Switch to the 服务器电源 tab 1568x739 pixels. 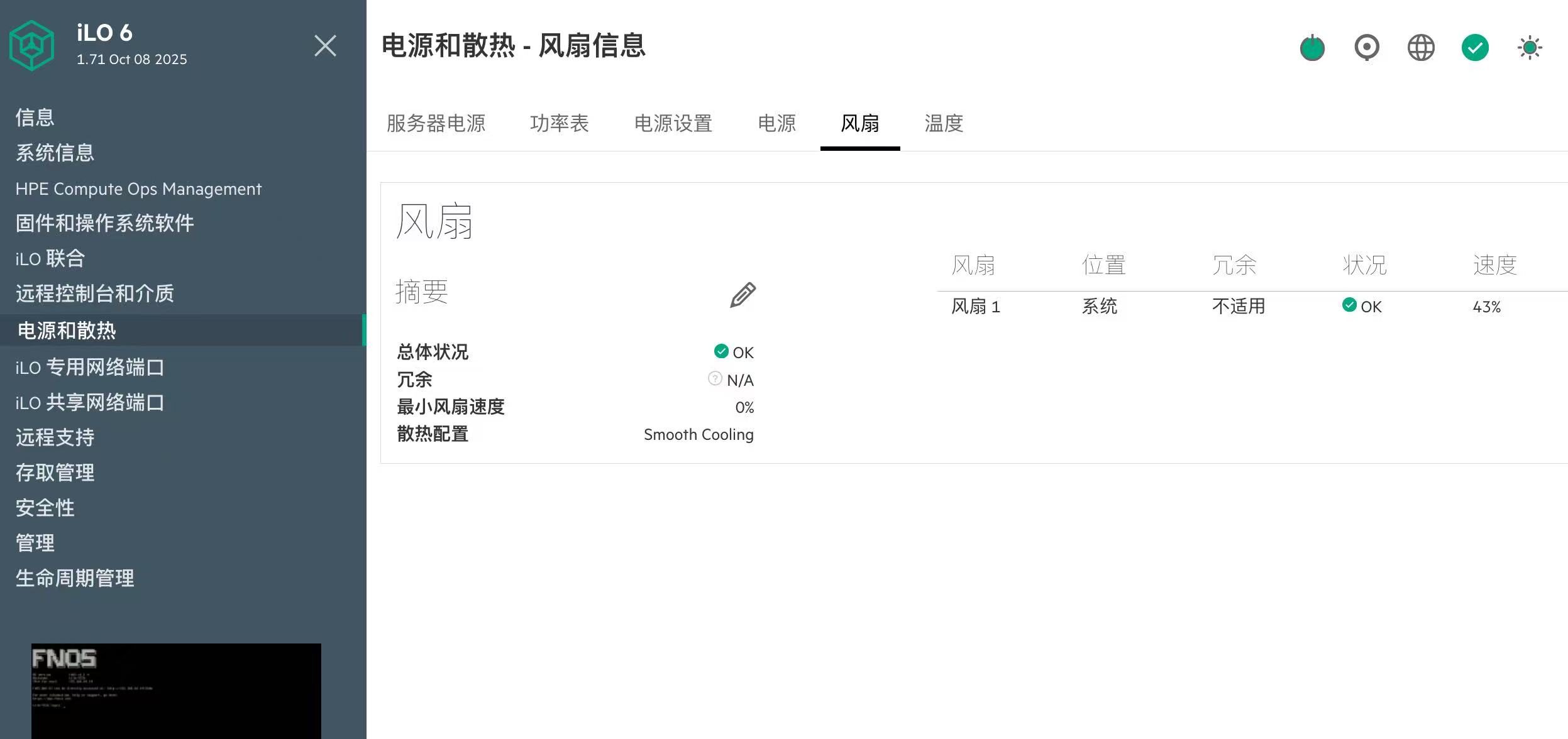436,123
